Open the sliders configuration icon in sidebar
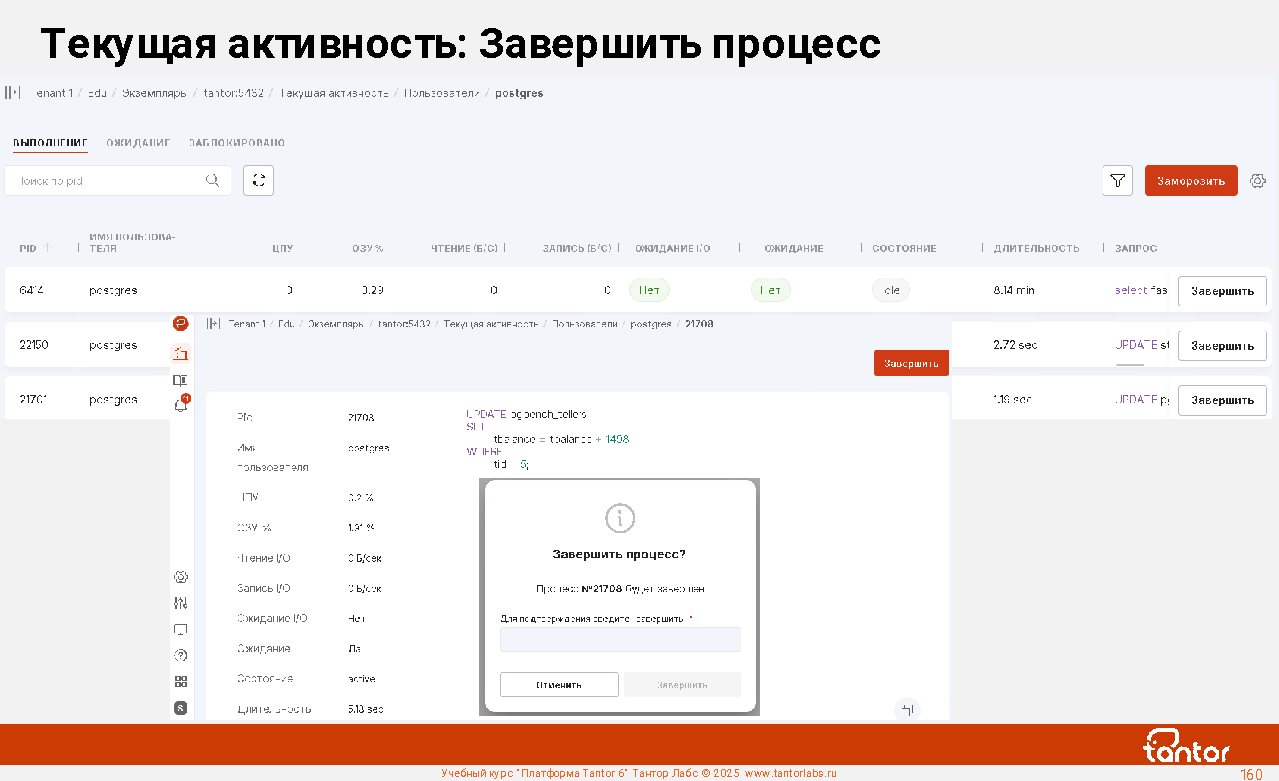Screen dimensions: 1279x781 (x=181, y=603)
